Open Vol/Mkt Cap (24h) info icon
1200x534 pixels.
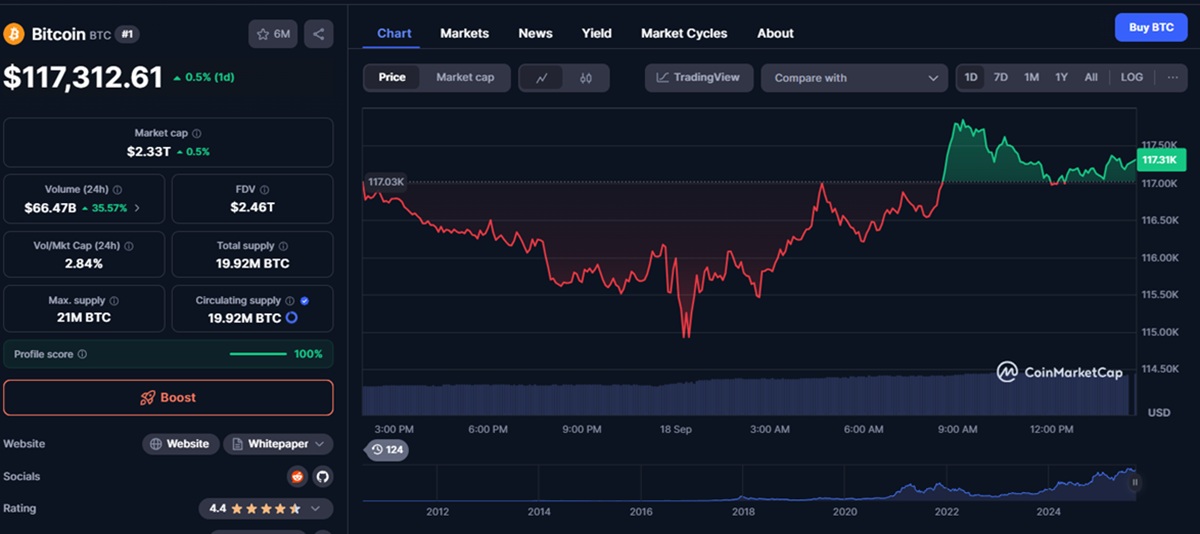click(x=129, y=245)
